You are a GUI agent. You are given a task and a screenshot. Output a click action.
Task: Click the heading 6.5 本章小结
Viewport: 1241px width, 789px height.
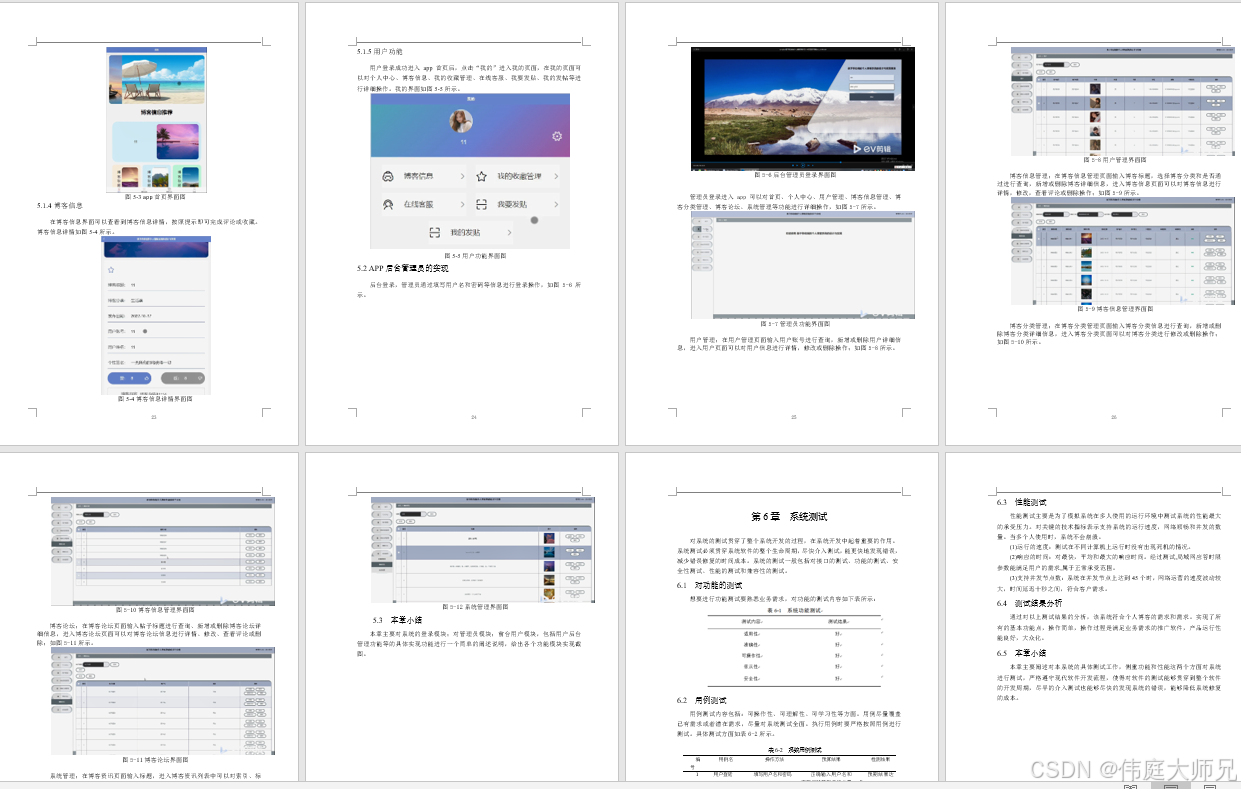click(1022, 653)
